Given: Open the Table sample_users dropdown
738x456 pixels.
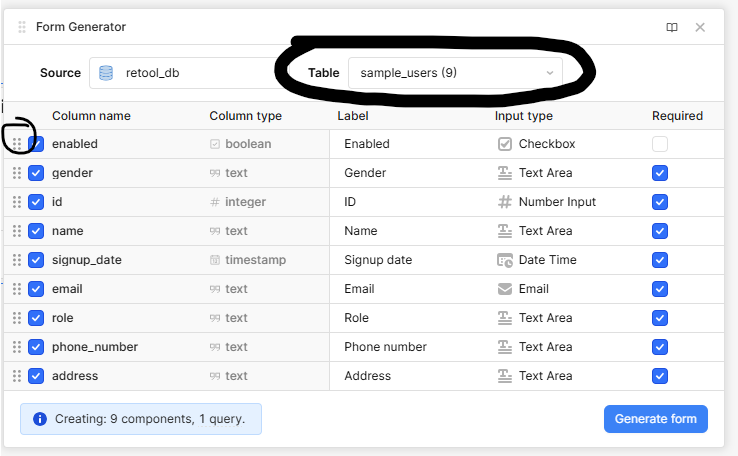Looking at the screenshot, I should point(455,73).
